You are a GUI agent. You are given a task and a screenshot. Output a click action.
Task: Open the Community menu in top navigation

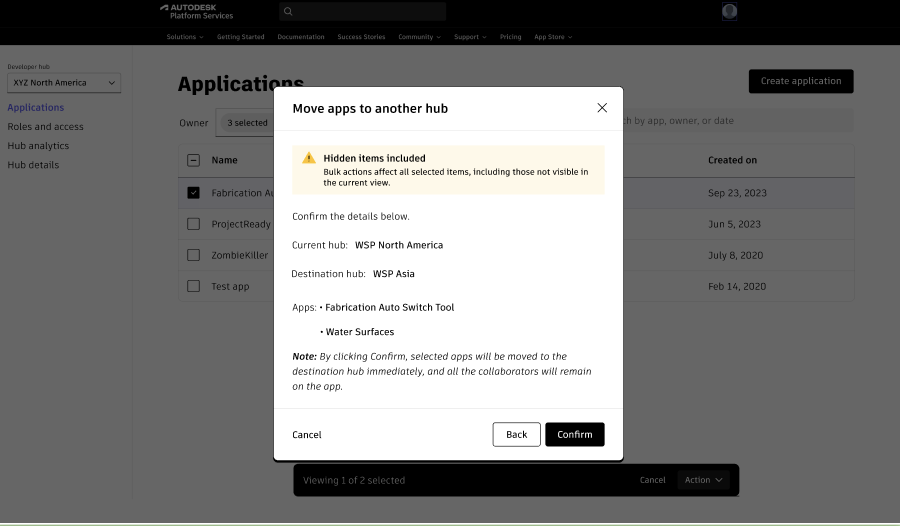click(419, 37)
